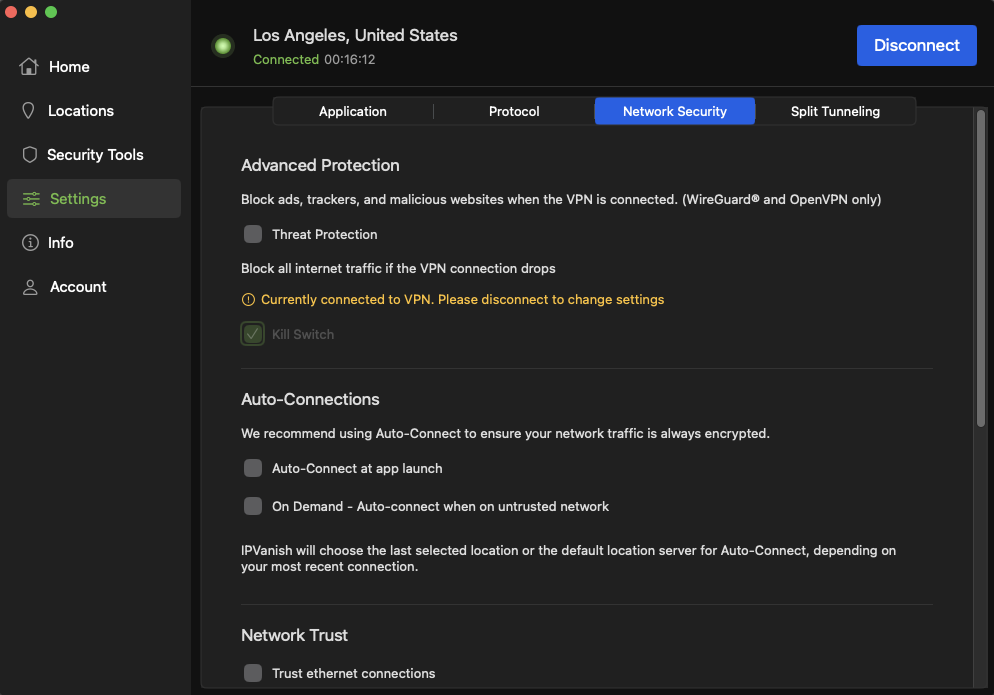Enable On Demand auto-connect for untrusted networks
The width and height of the screenshot is (994, 695).
[x=252, y=506]
